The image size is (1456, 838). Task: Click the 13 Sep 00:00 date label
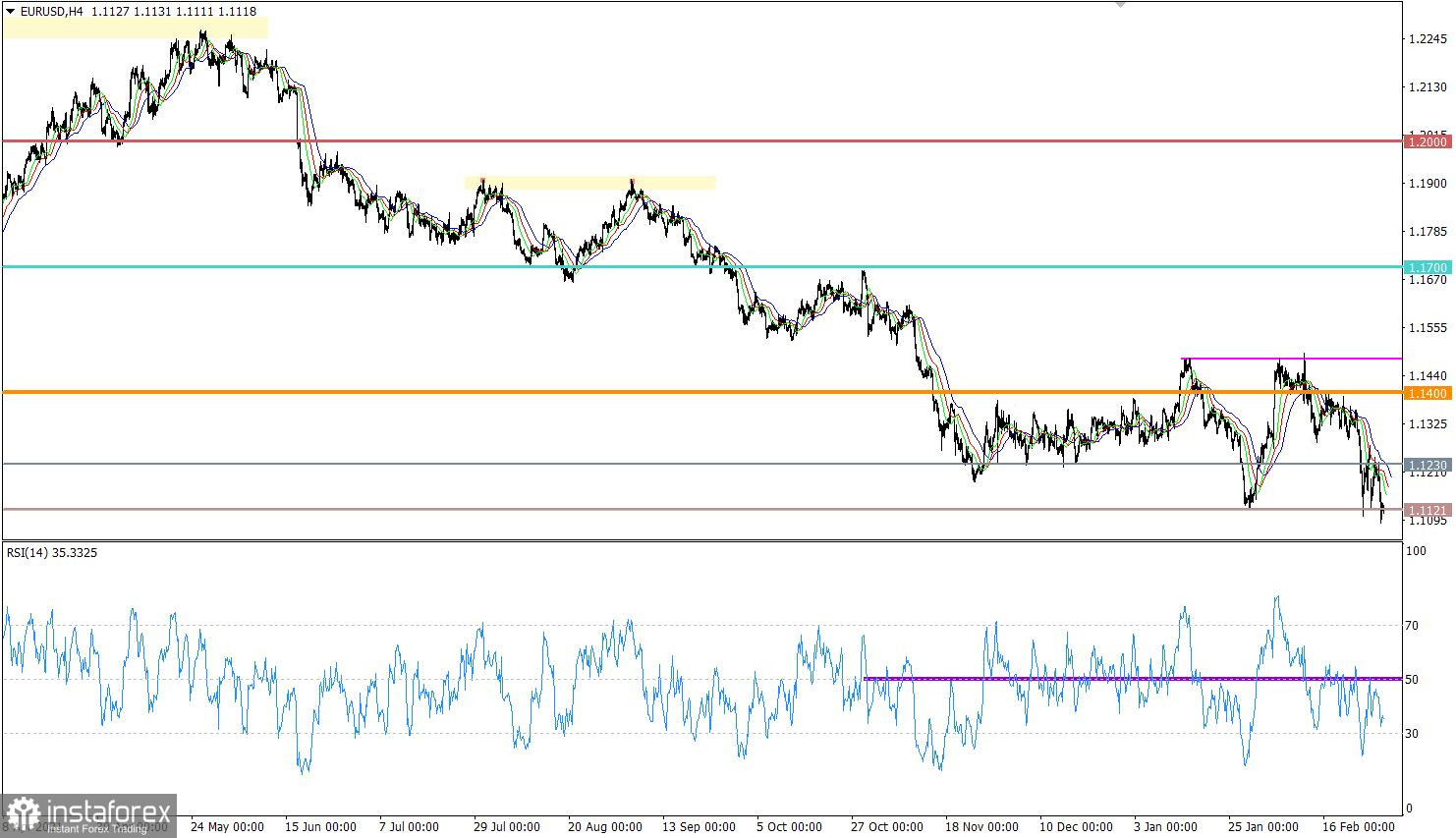point(699,826)
